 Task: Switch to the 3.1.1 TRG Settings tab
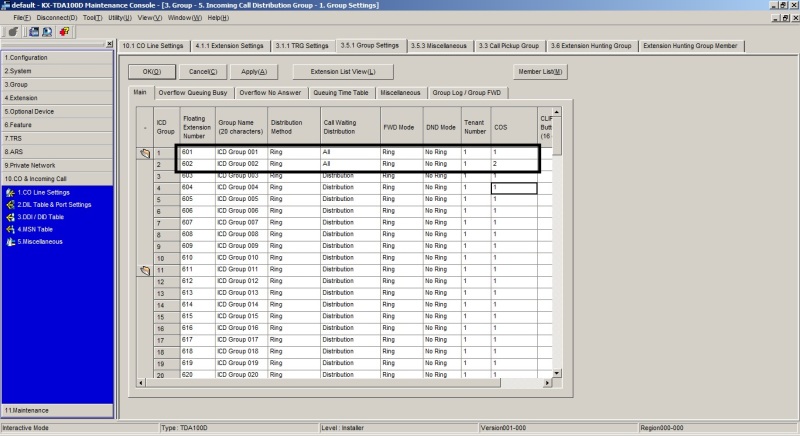[302, 46]
